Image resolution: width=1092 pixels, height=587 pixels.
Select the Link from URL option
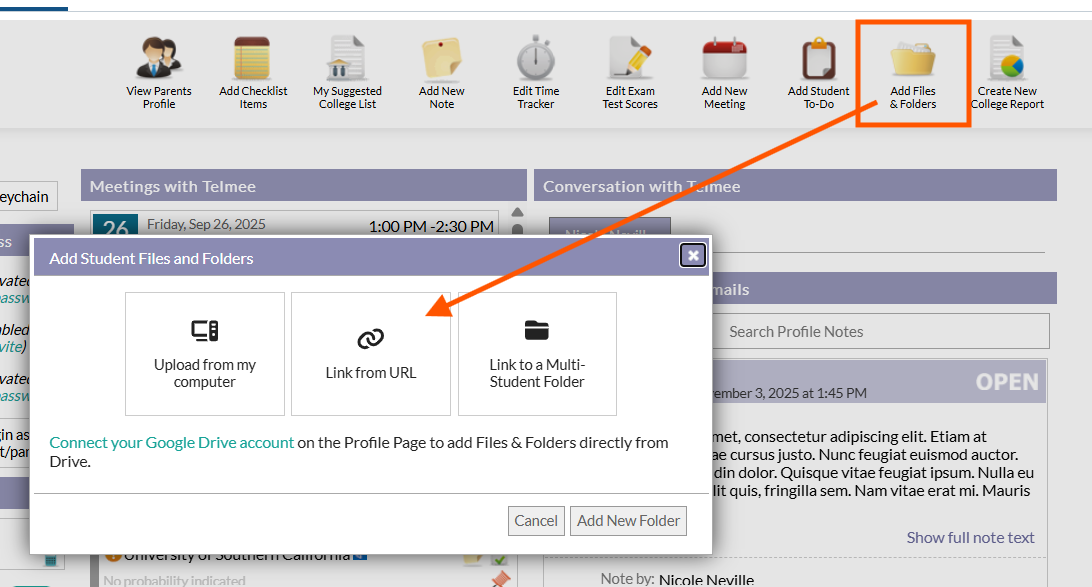[x=371, y=354]
